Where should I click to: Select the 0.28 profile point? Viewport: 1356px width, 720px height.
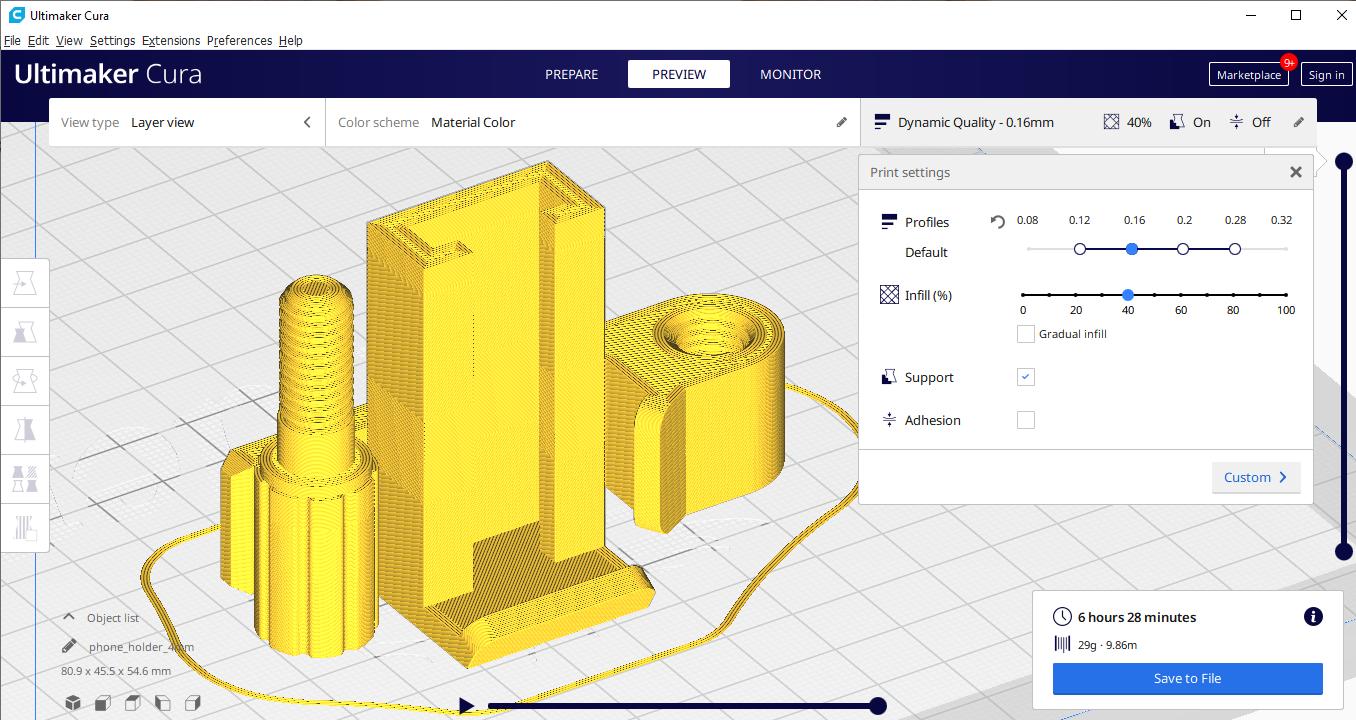(1235, 249)
